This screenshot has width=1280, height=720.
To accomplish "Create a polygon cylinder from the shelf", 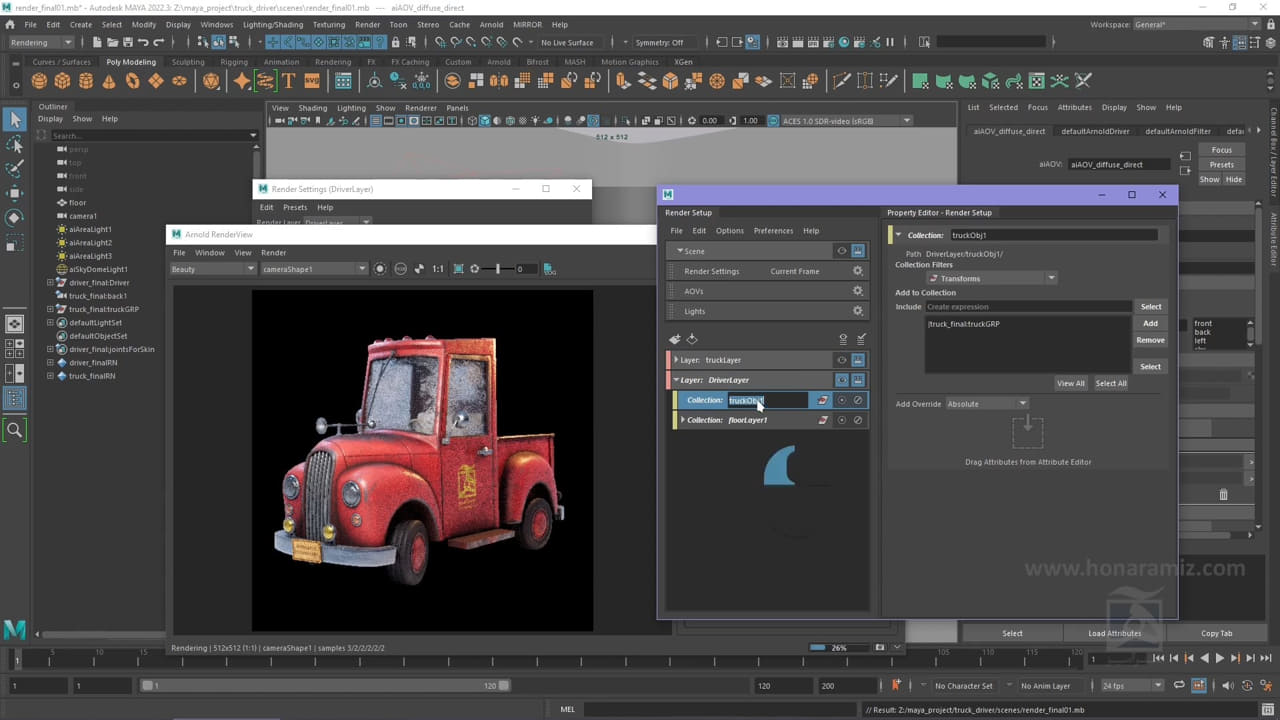I will (x=86, y=81).
